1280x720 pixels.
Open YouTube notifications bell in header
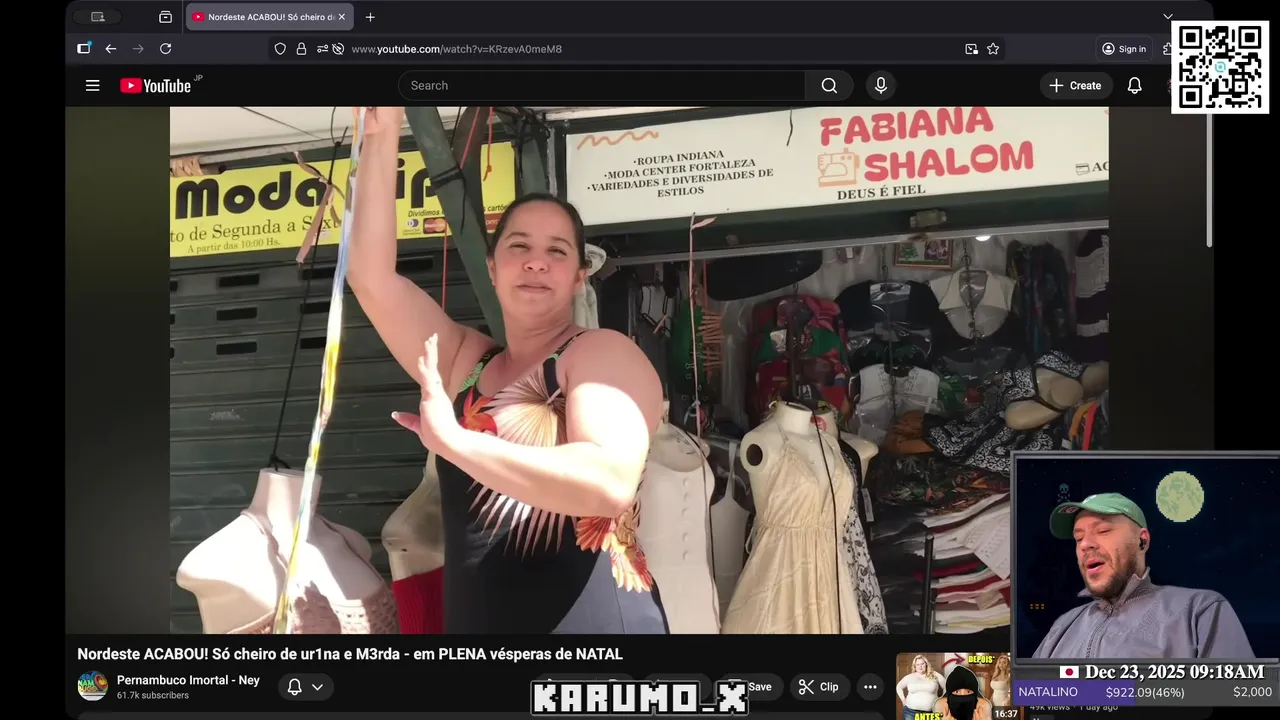1134,86
